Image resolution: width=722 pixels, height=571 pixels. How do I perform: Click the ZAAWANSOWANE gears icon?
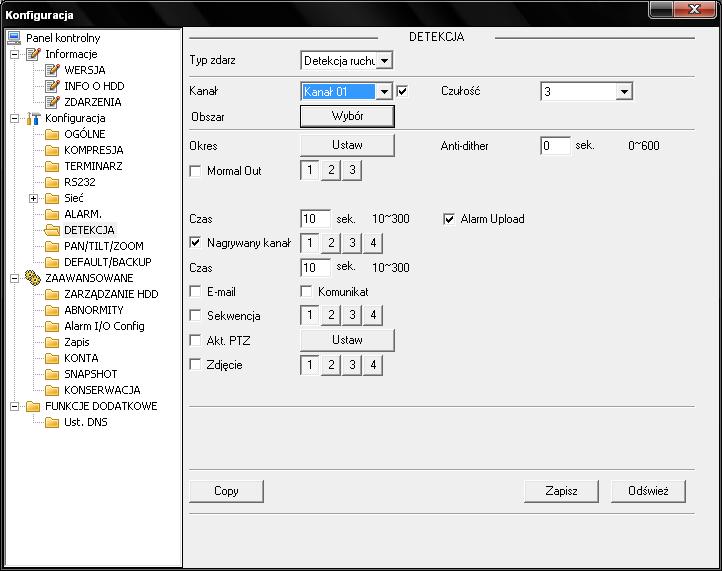(x=32, y=278)
